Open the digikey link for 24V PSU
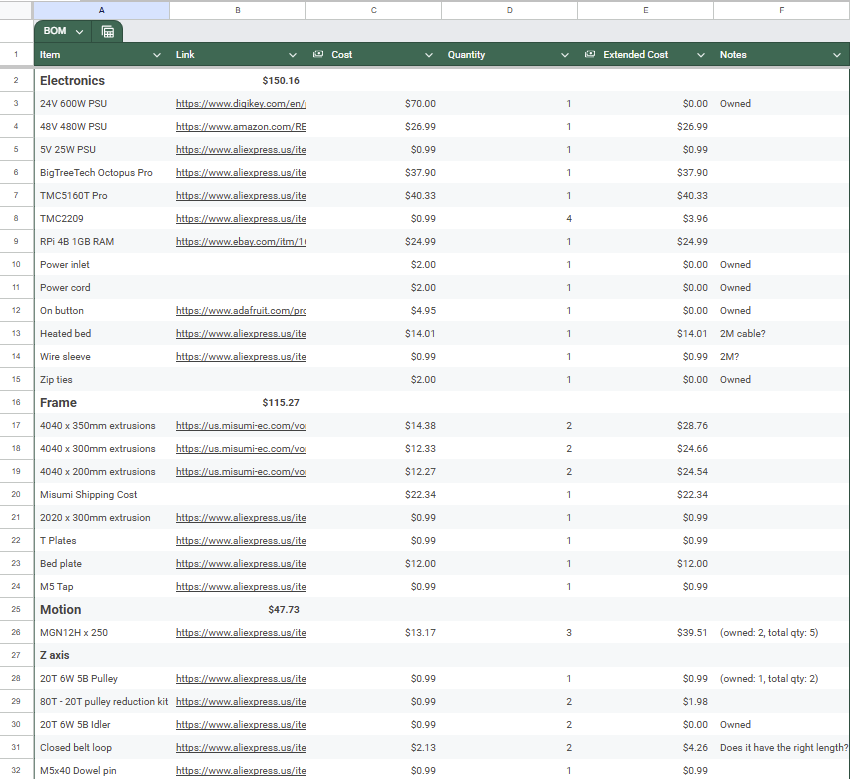Screen dimensions: 850x779 [x=240, y=104]
